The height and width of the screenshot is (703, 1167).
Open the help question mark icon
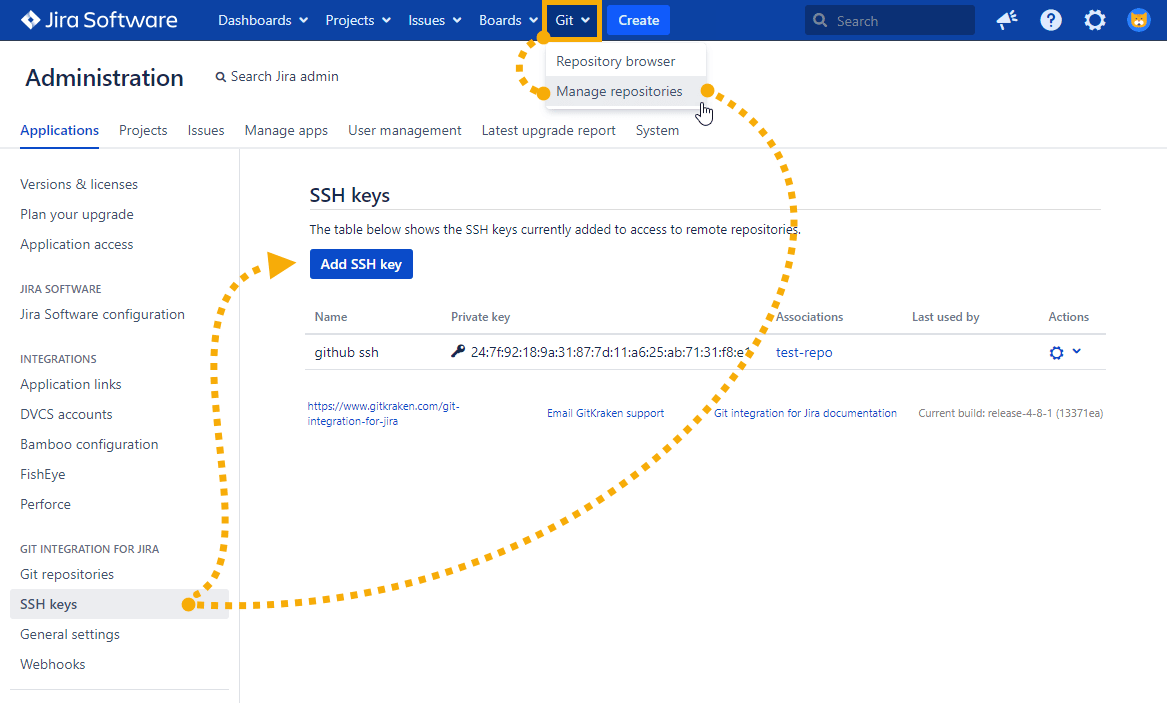1050,20
